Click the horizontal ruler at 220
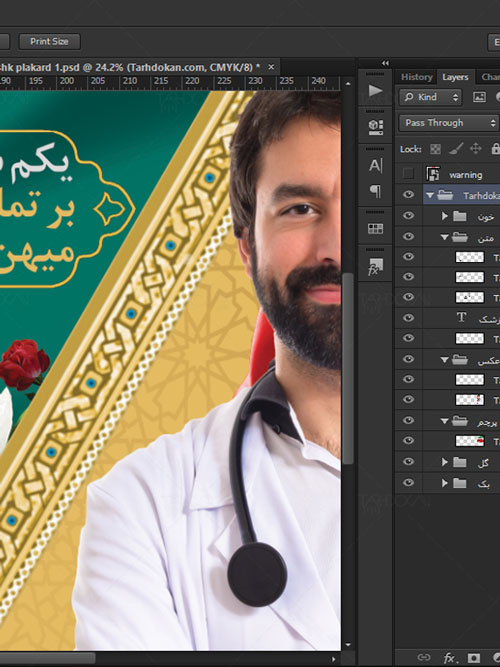The image size is (500, 667). pos(192,81)
